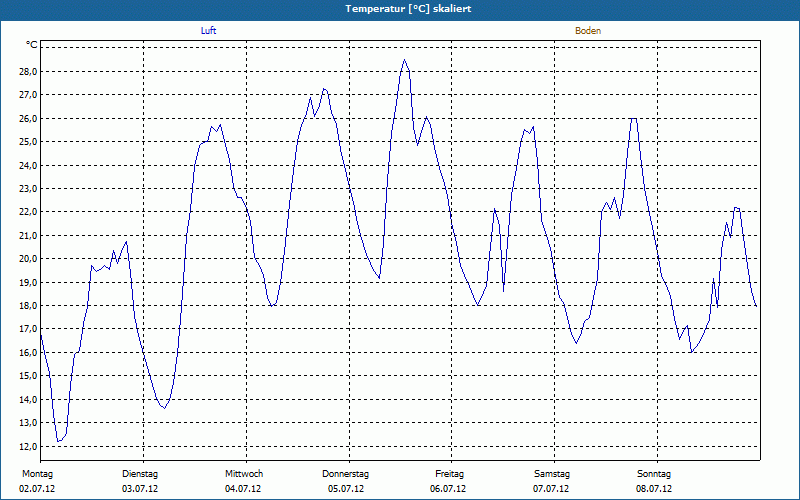The image size is (800, 500).
Task: Click the 26,0 y-axis value
Action: [x=28, y=118]
